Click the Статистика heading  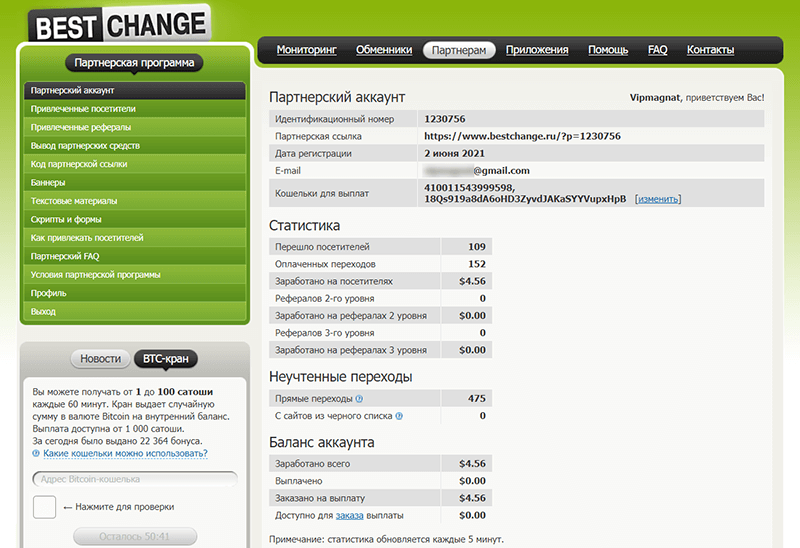(x=305, y=226)
